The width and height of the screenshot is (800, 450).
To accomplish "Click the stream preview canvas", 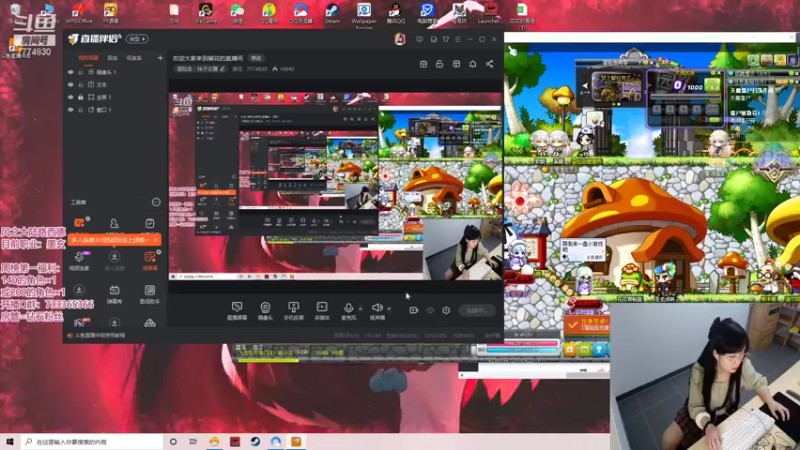I will point(336,186).
